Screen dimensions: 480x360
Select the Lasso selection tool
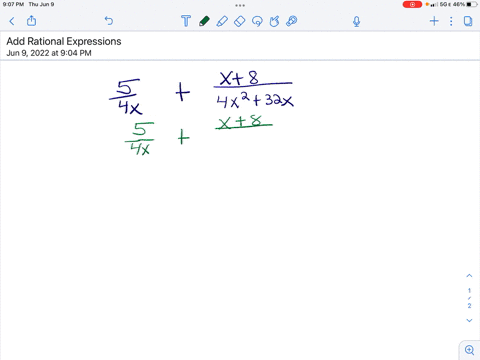point(257,21)
